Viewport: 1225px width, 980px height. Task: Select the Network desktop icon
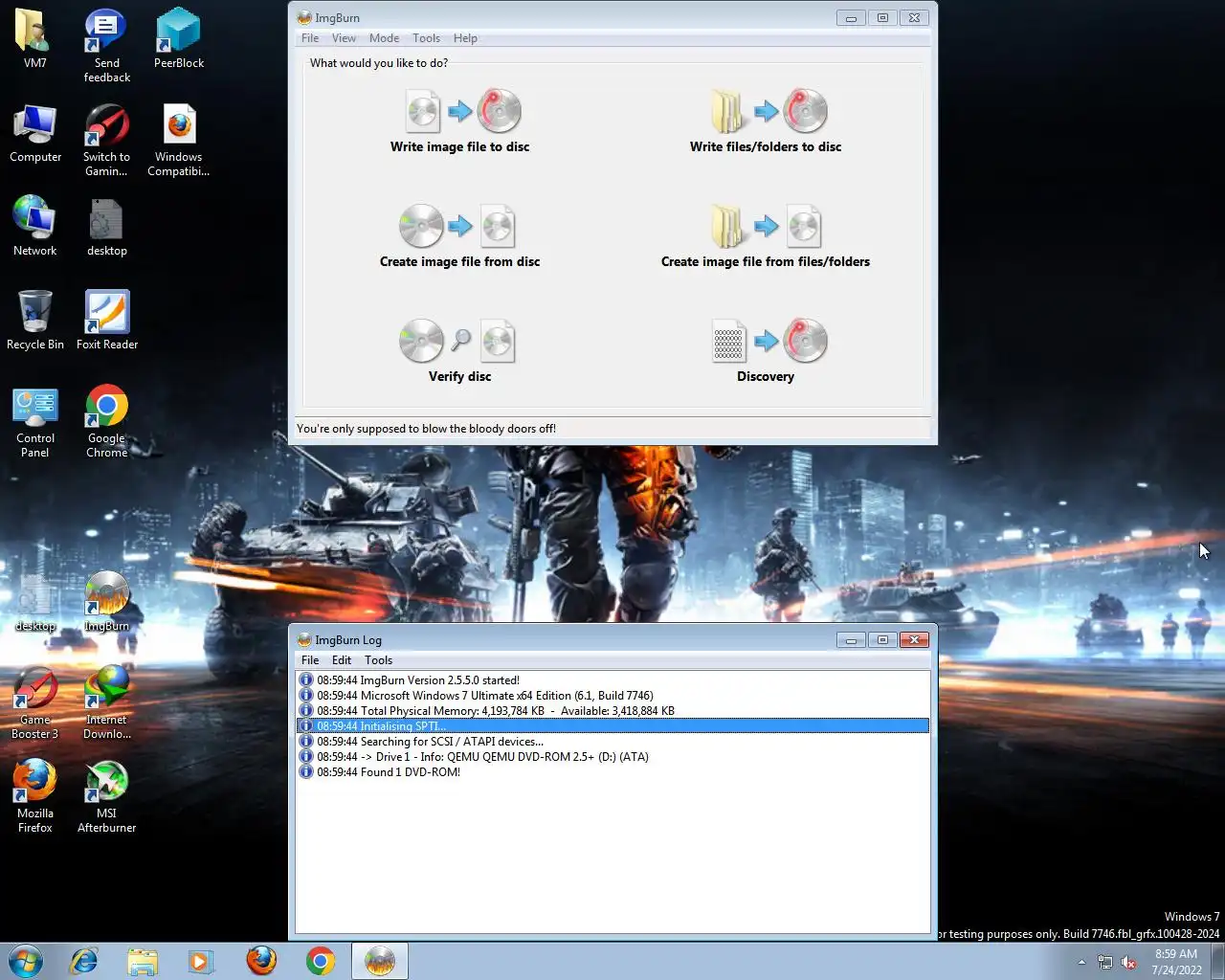35,226
